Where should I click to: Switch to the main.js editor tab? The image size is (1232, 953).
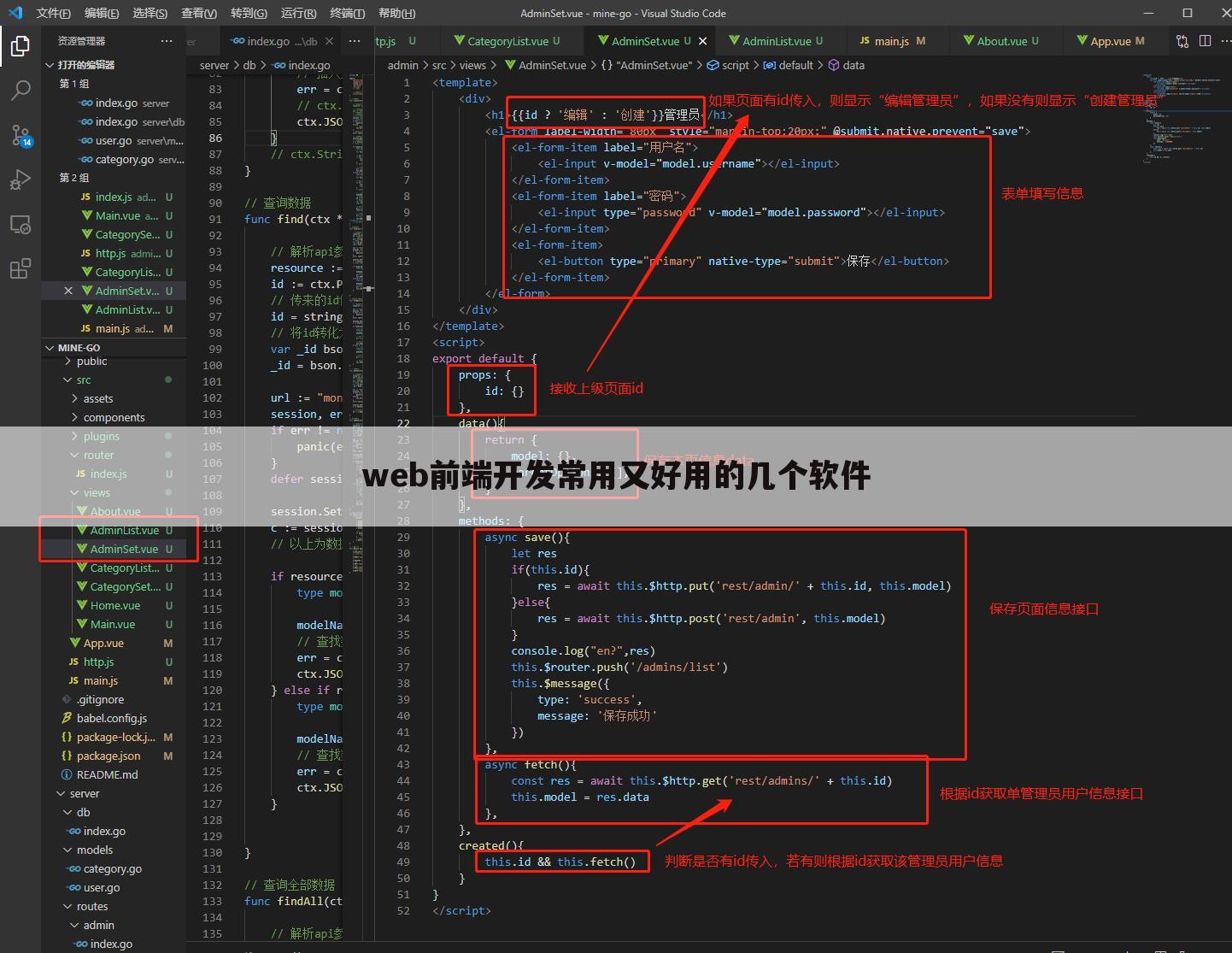[x=892, y=41]
